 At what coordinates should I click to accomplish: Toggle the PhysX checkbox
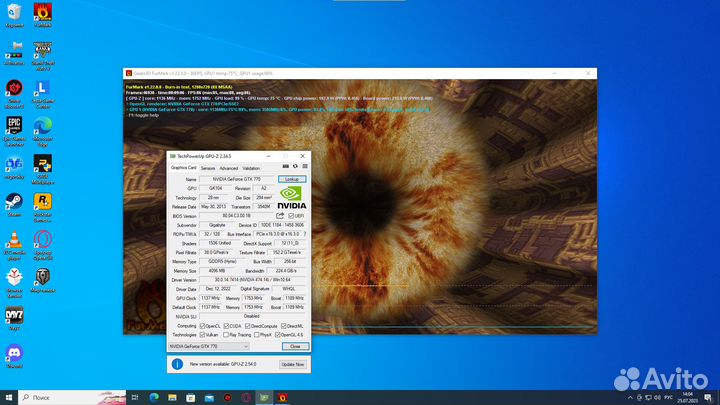257,335
